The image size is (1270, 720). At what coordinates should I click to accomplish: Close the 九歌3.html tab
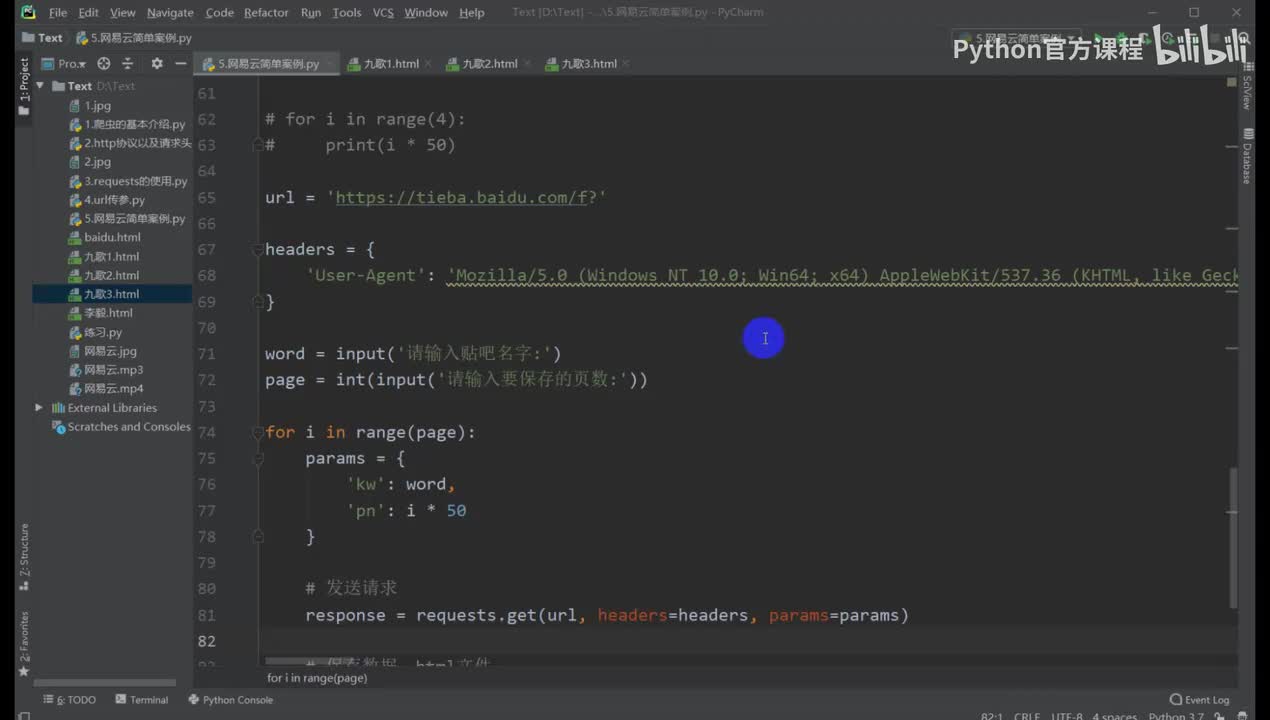click(x=627, y=64)
